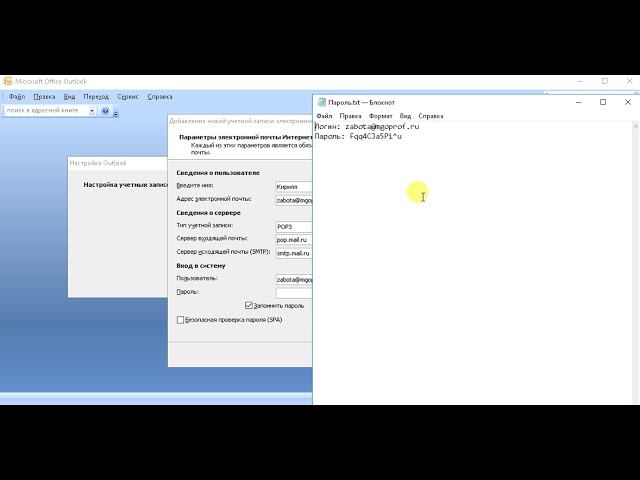Open the Файл menu in Outlook

18,97
